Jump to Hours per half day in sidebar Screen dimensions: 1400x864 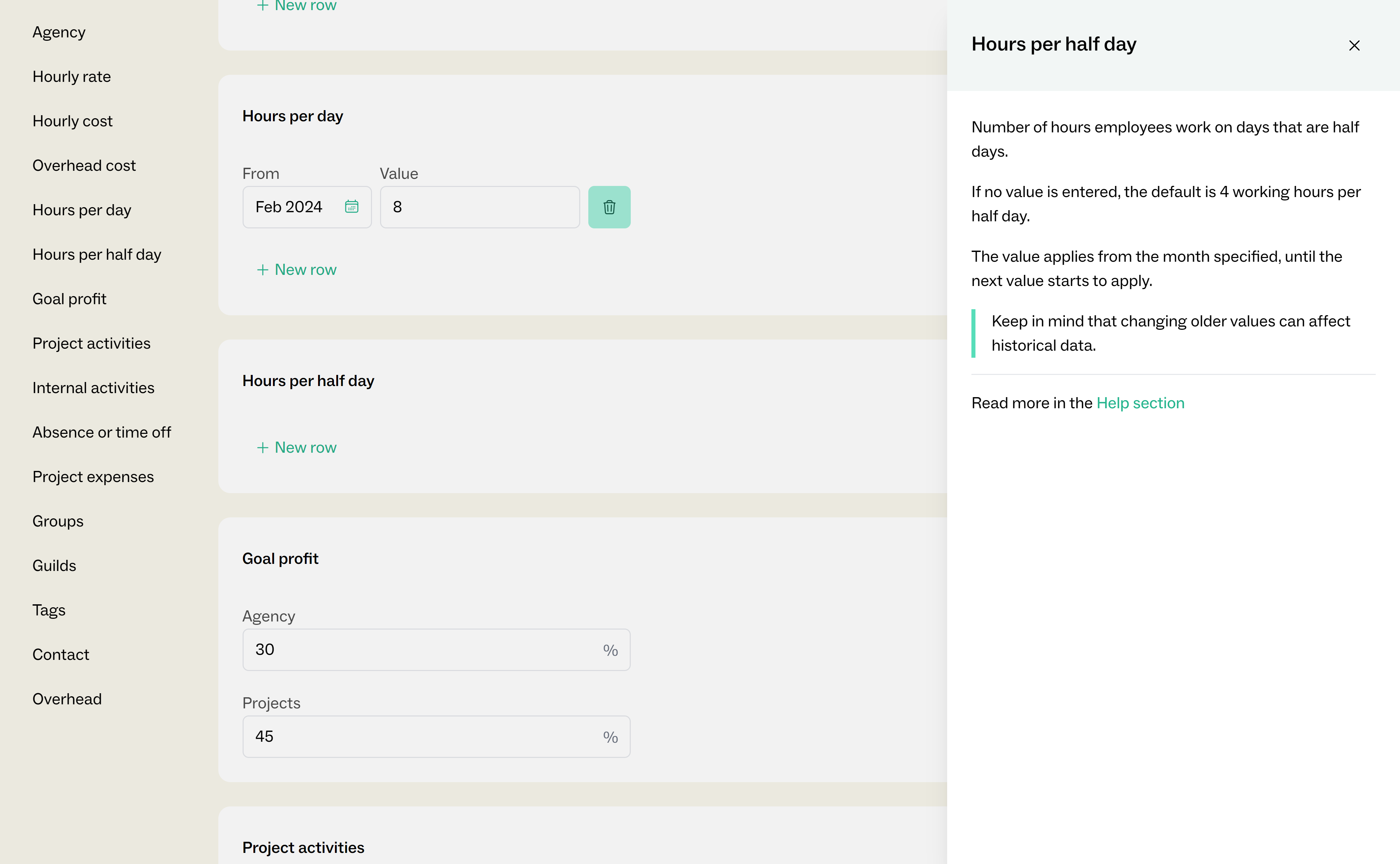(x=97, y=255)
